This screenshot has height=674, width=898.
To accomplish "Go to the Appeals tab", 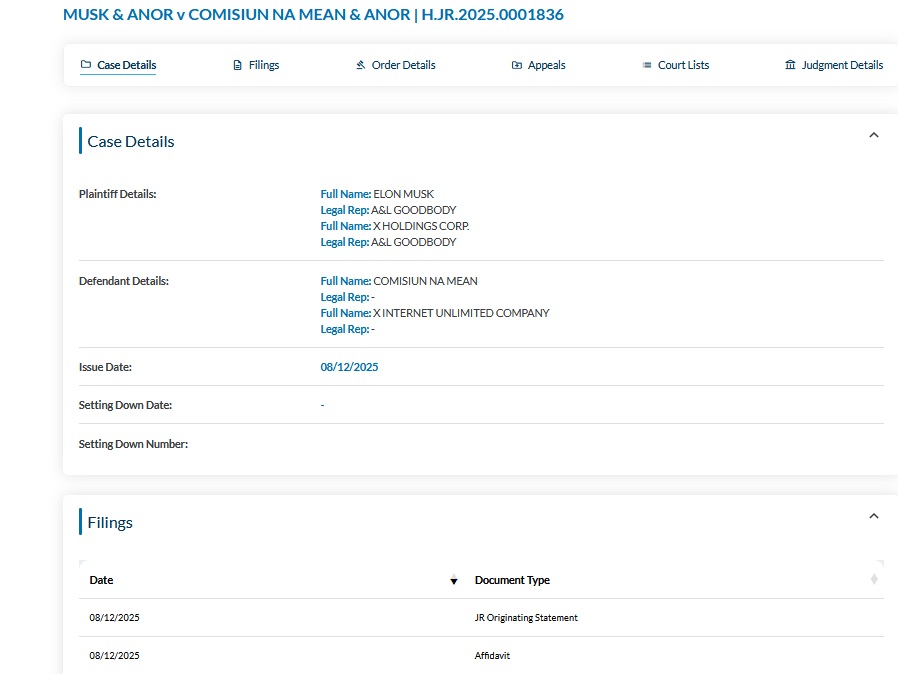I will (538, 65).
